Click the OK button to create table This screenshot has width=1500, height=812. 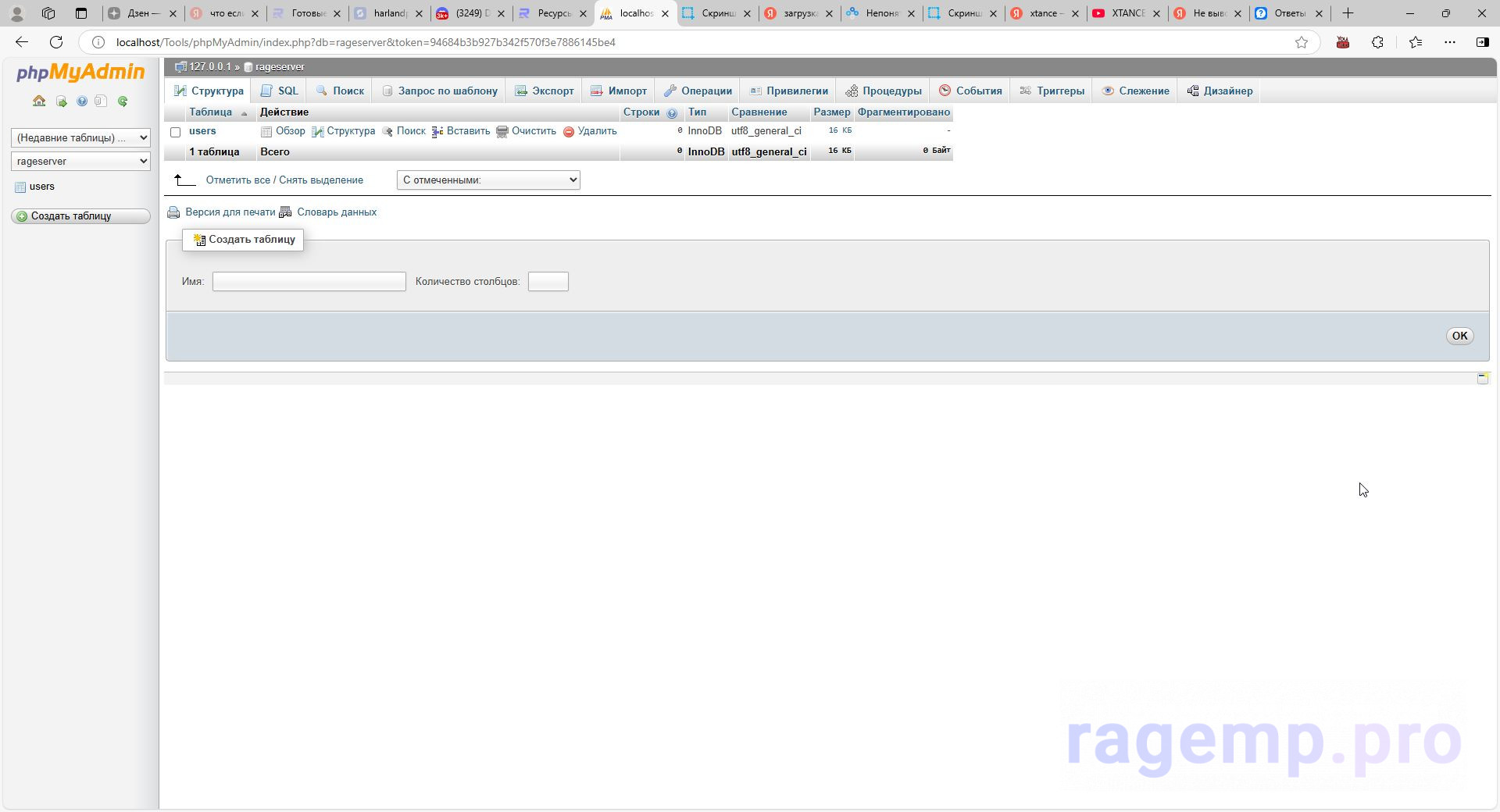pos(1459,336)
